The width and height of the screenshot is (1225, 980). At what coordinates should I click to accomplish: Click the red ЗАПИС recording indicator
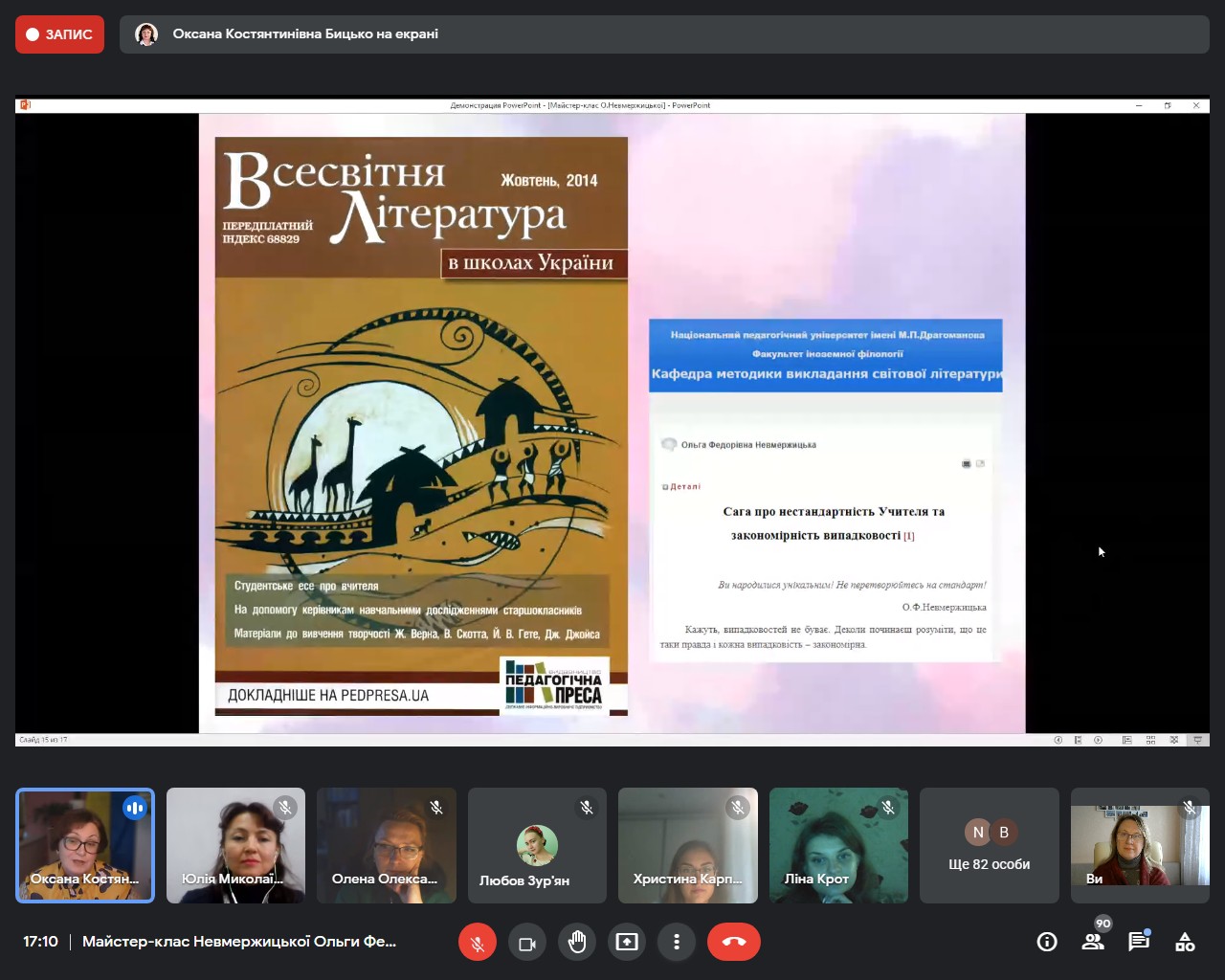59,34
